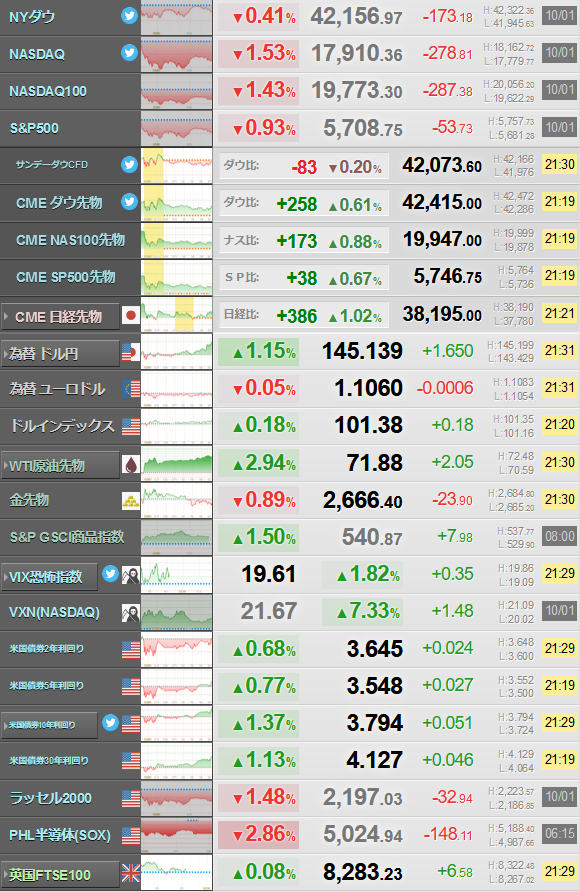Open the 金先物 mini chart
Viewport: 580px width, 892px height.
click(176, 500)
